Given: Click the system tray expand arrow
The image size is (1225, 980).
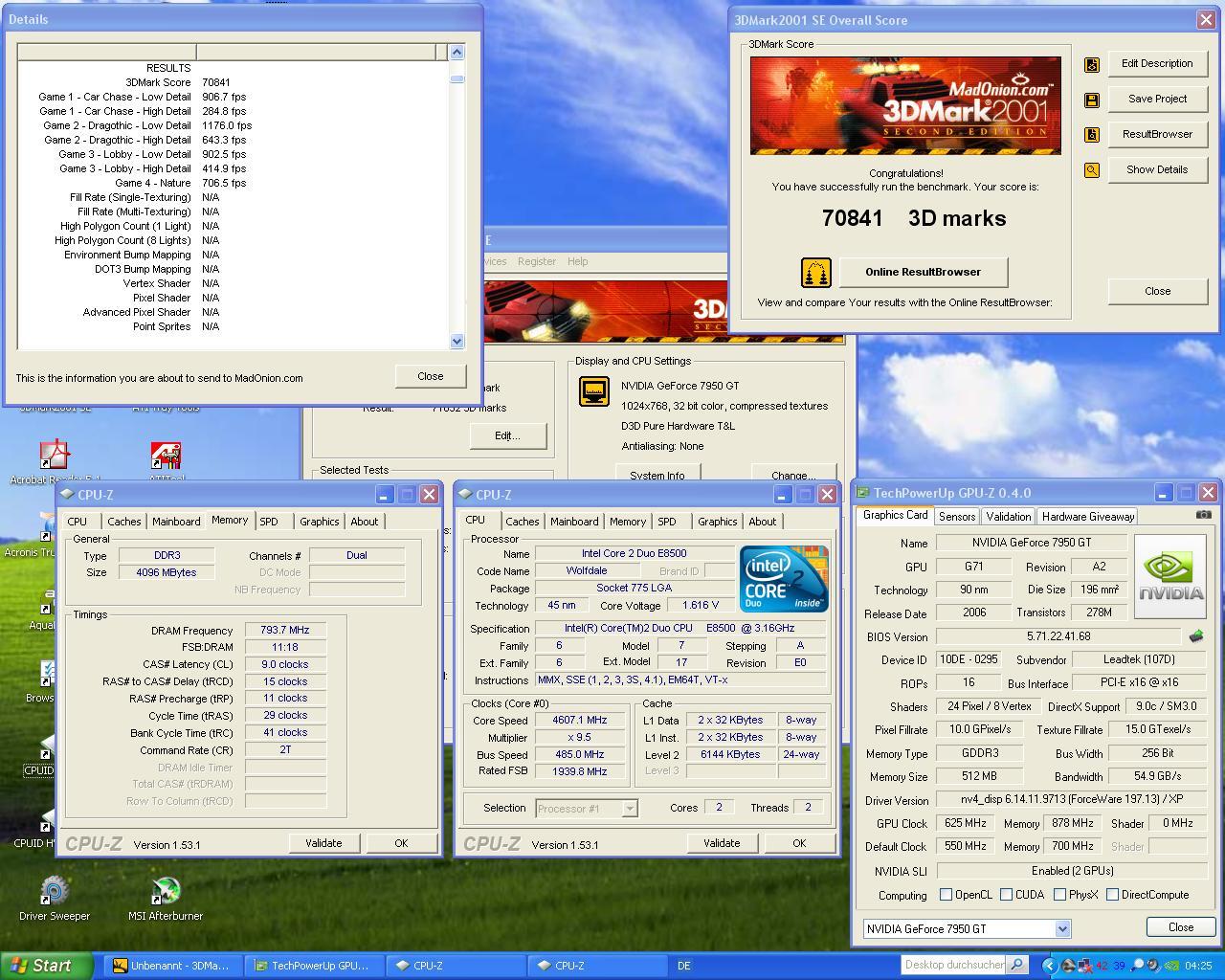Looking at the screenshot, I should (x=1050, y=966).
